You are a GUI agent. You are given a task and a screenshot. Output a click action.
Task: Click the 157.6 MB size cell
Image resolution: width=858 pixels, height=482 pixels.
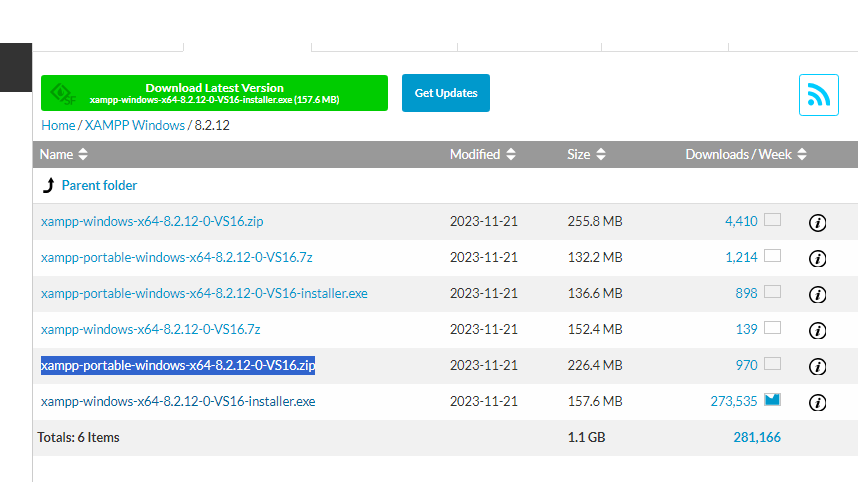[595, 402]
